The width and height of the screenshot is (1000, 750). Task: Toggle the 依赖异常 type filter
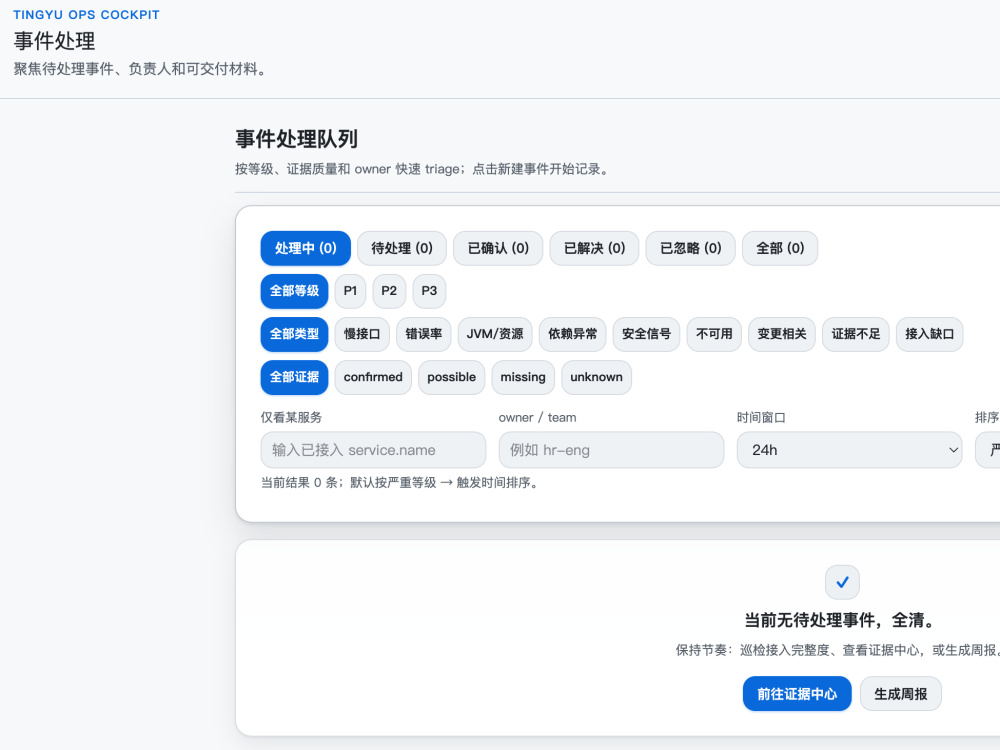coord(573,334)
